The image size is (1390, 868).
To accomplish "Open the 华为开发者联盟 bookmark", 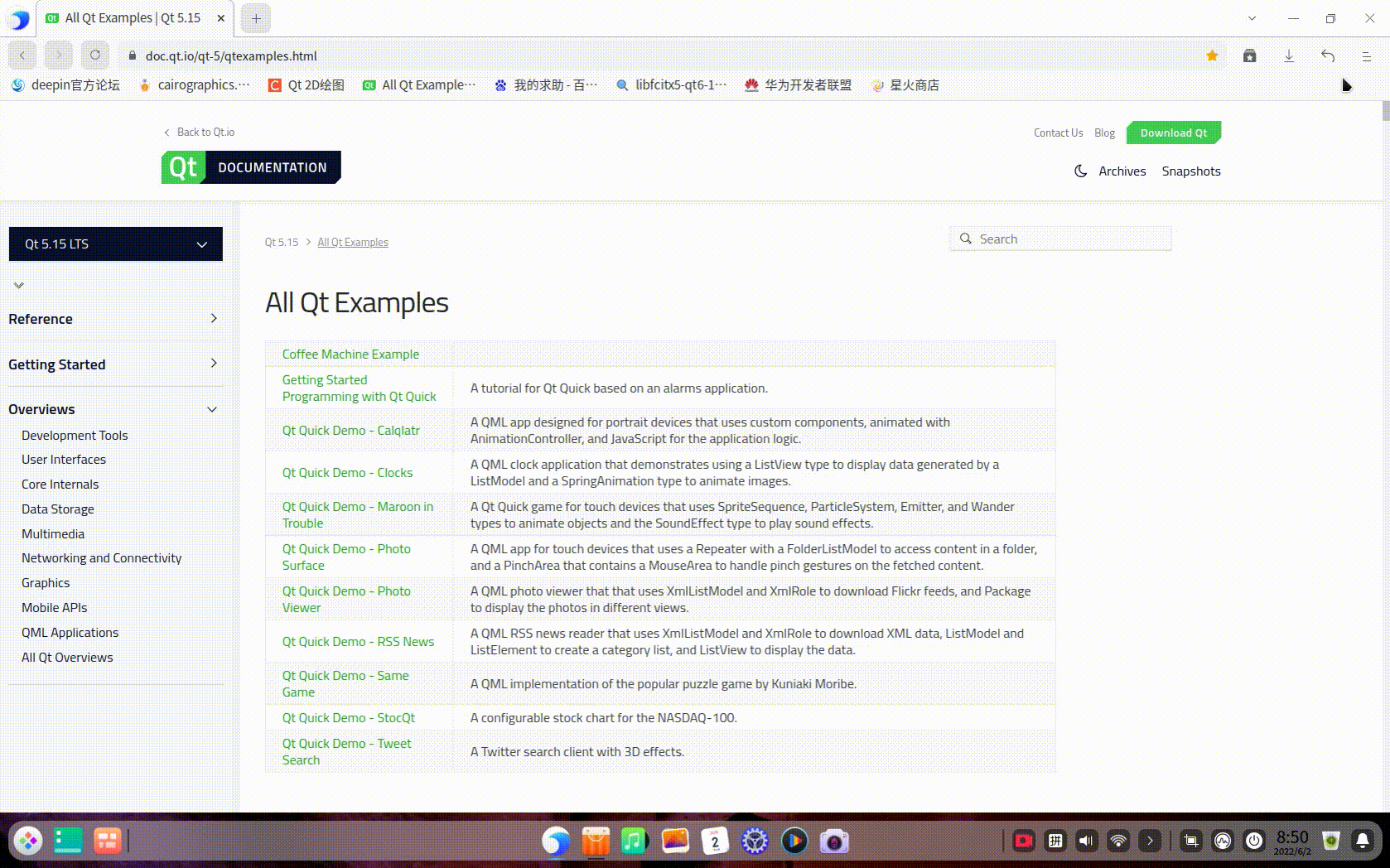I will click(799, 84).
